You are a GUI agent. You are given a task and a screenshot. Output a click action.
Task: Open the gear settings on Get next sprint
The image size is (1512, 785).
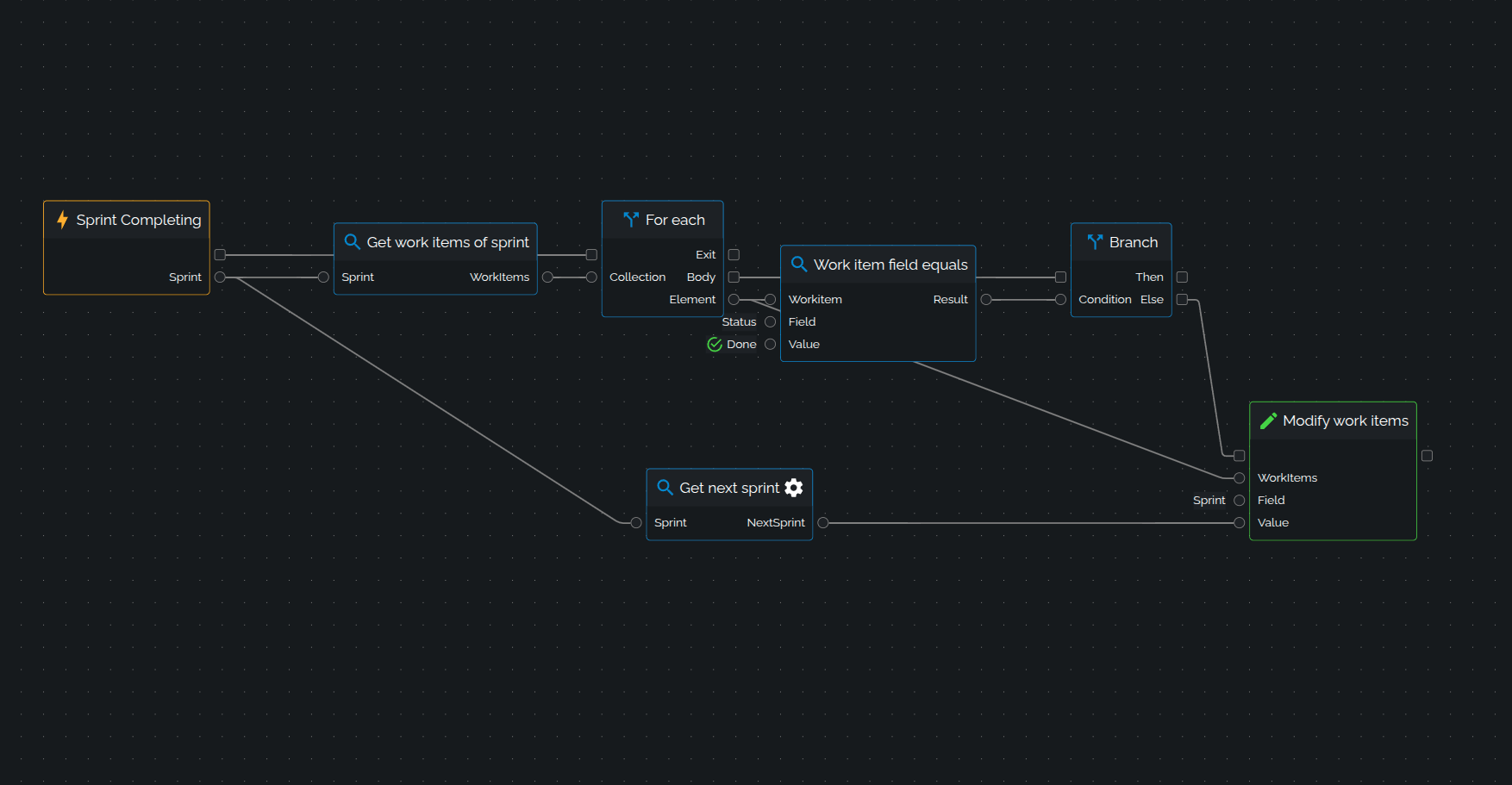pos(794,488)
